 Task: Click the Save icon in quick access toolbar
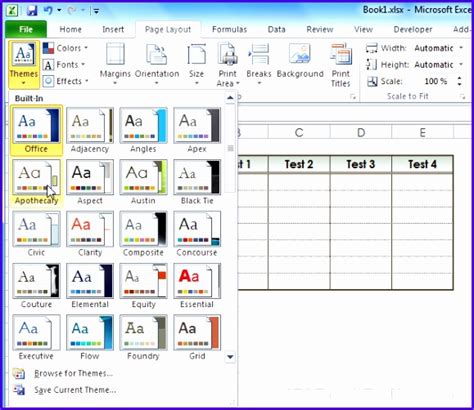click(x=32, y=11)
